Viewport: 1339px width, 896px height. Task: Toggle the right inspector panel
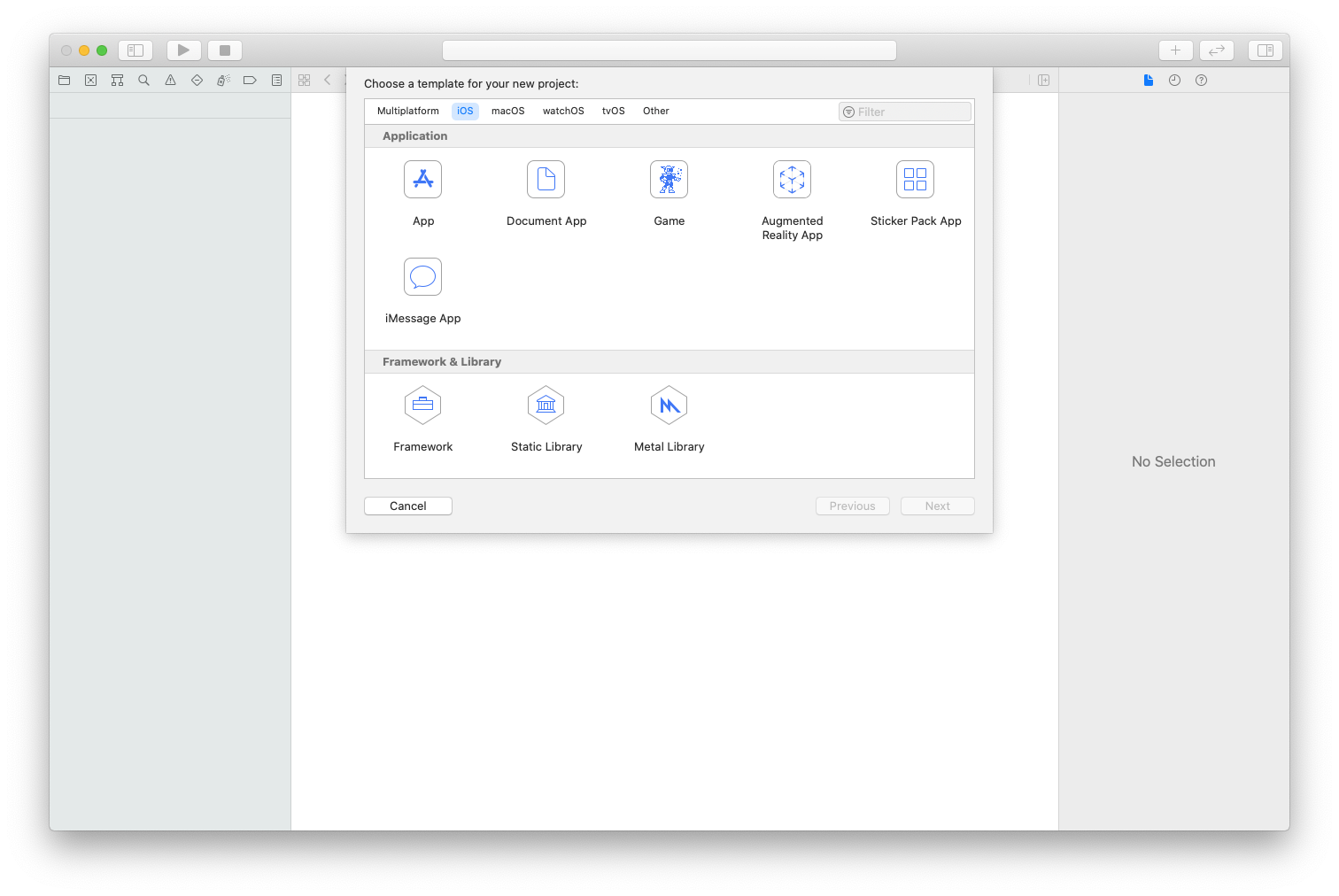[1265, 50]
